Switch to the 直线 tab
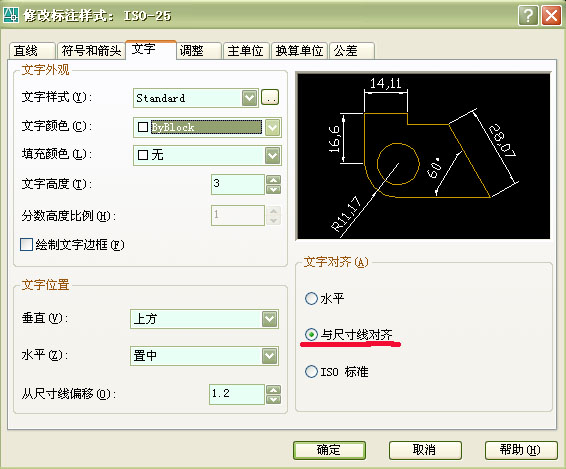Screen dimensions: 566x469 pos(32,51)
